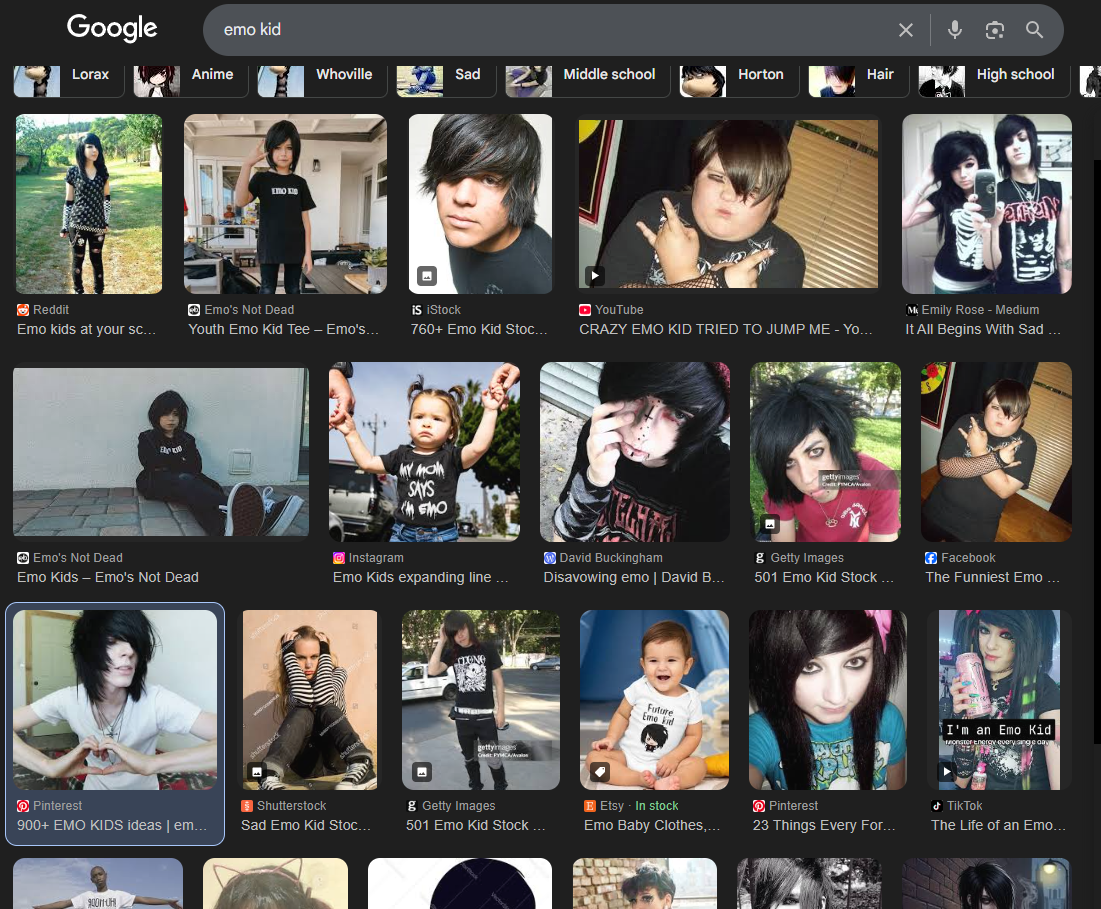Image resolution: width=1101 pixels, height=909 pixels.
Task: Start voice search with microphone icon
Action: (x=954, y=30)
